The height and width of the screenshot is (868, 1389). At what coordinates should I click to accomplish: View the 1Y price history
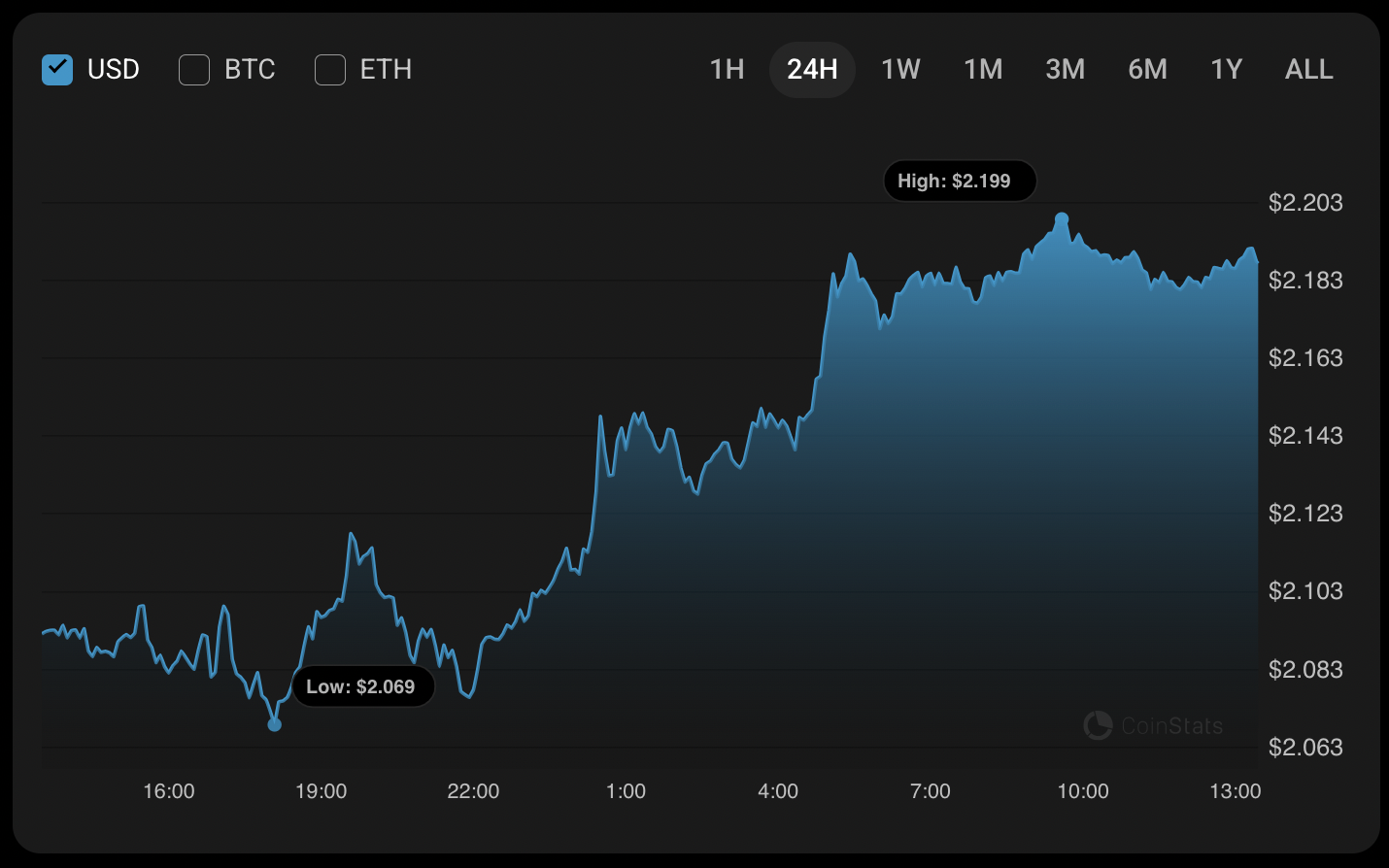pos(1226,70)
